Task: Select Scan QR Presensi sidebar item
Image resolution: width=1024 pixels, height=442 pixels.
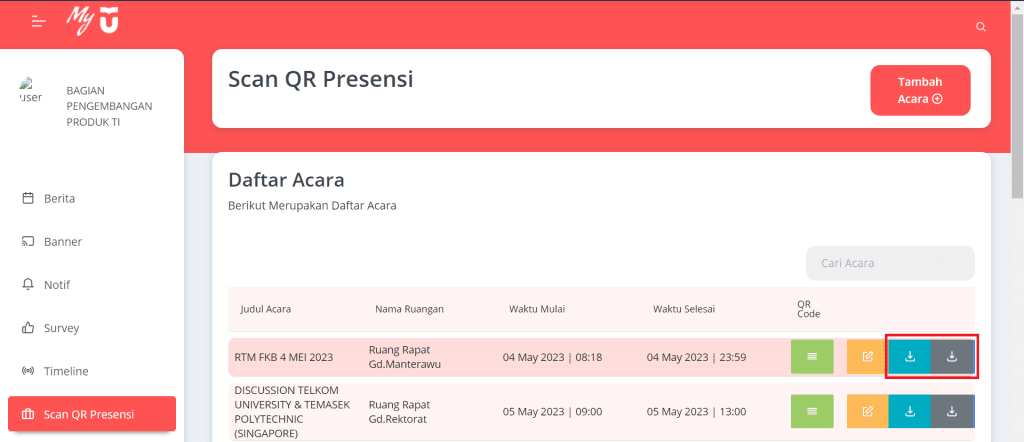Action: (x=91, y=414)
